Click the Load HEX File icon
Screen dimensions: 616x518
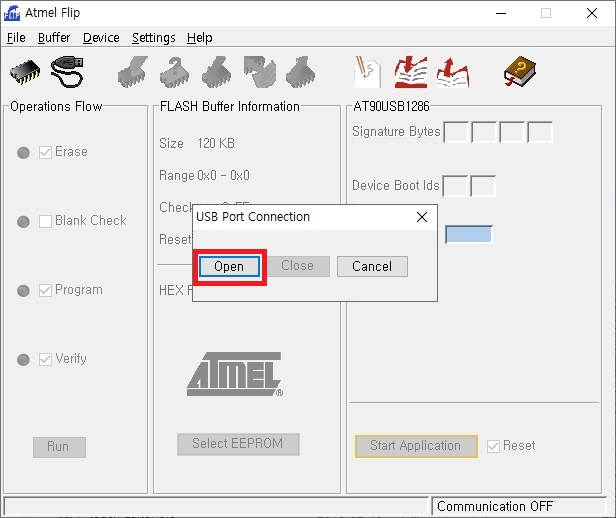(410, 72)
